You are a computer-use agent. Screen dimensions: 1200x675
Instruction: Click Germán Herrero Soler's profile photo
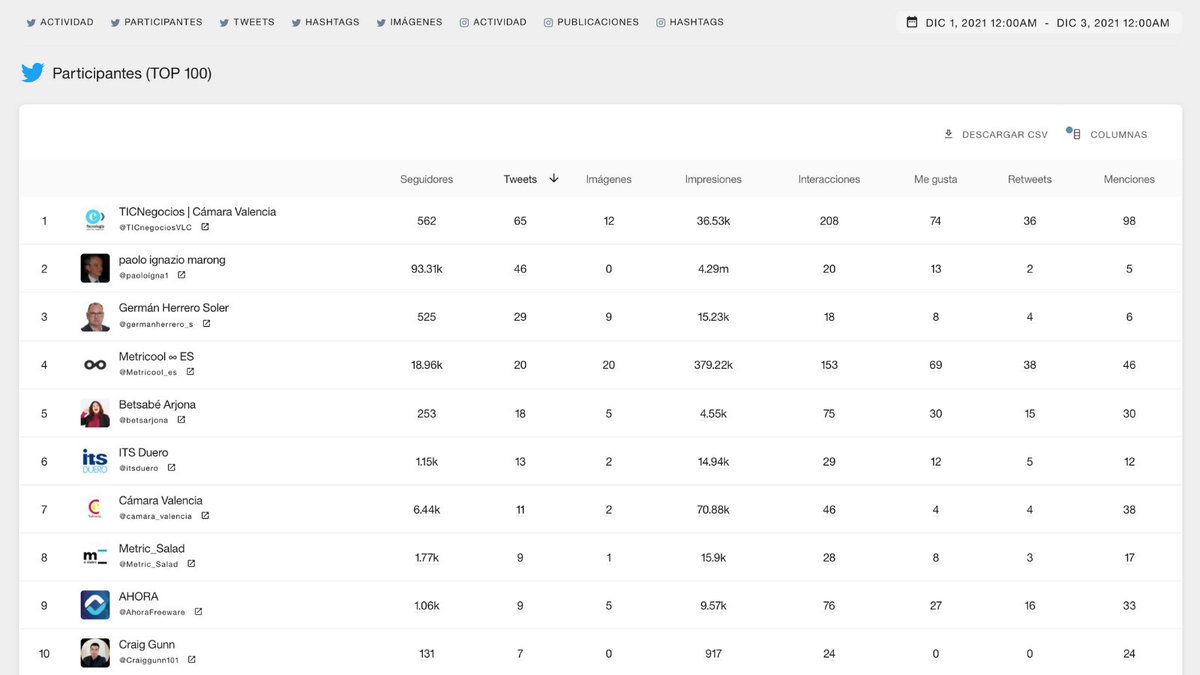pyautogui.click(x=95, y=316)
